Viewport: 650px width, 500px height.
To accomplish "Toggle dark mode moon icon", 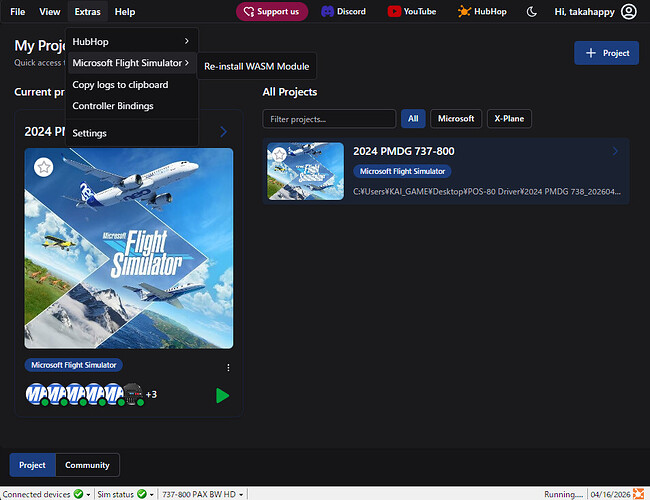I will point(531,12).
